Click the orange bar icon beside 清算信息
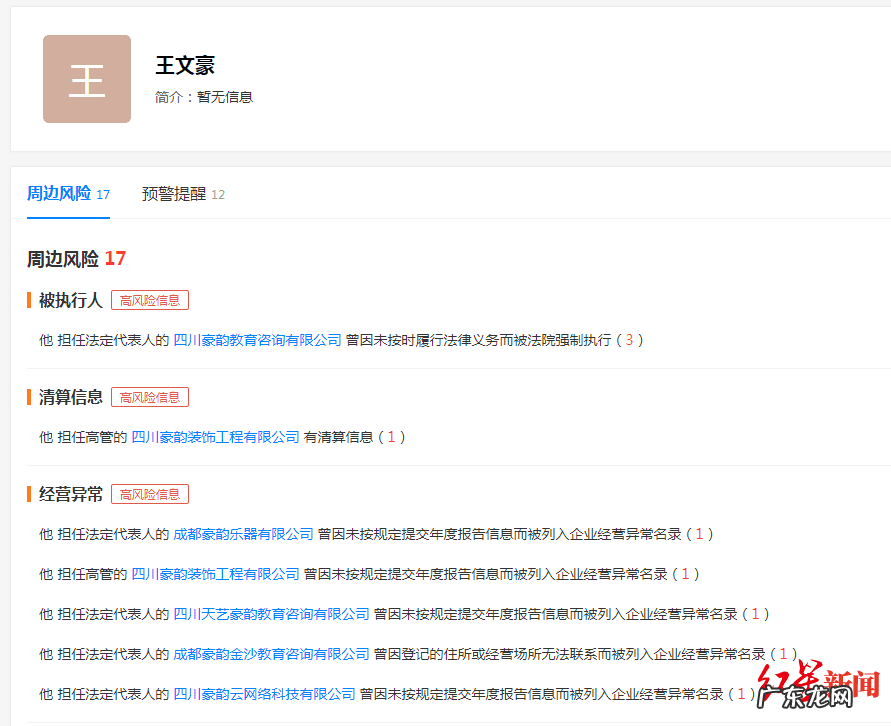The height and width of the screenshot is (726, 891). pyautogui.click(x=29, y=396)
